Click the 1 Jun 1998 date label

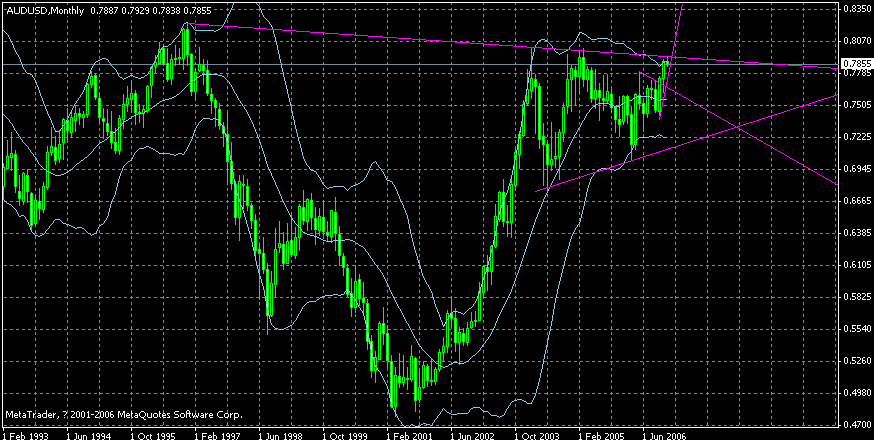click(281, 434)
